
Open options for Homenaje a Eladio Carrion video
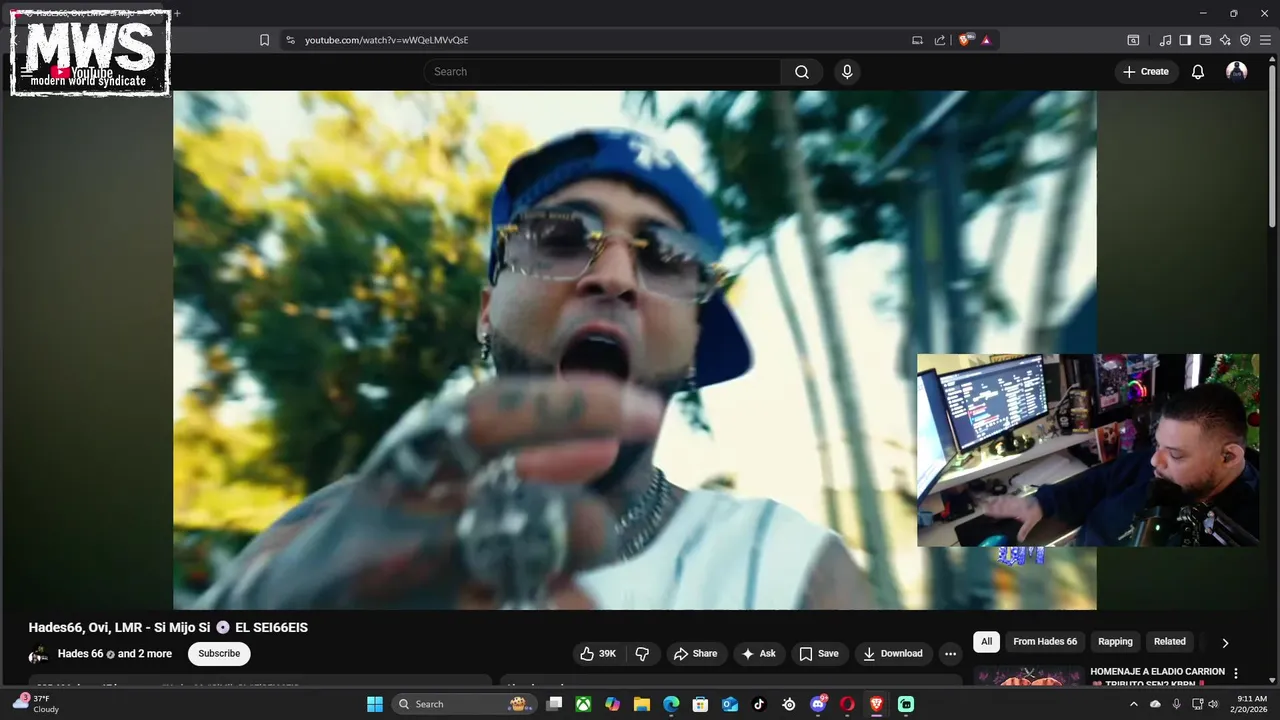click(x=1236, y=674)
